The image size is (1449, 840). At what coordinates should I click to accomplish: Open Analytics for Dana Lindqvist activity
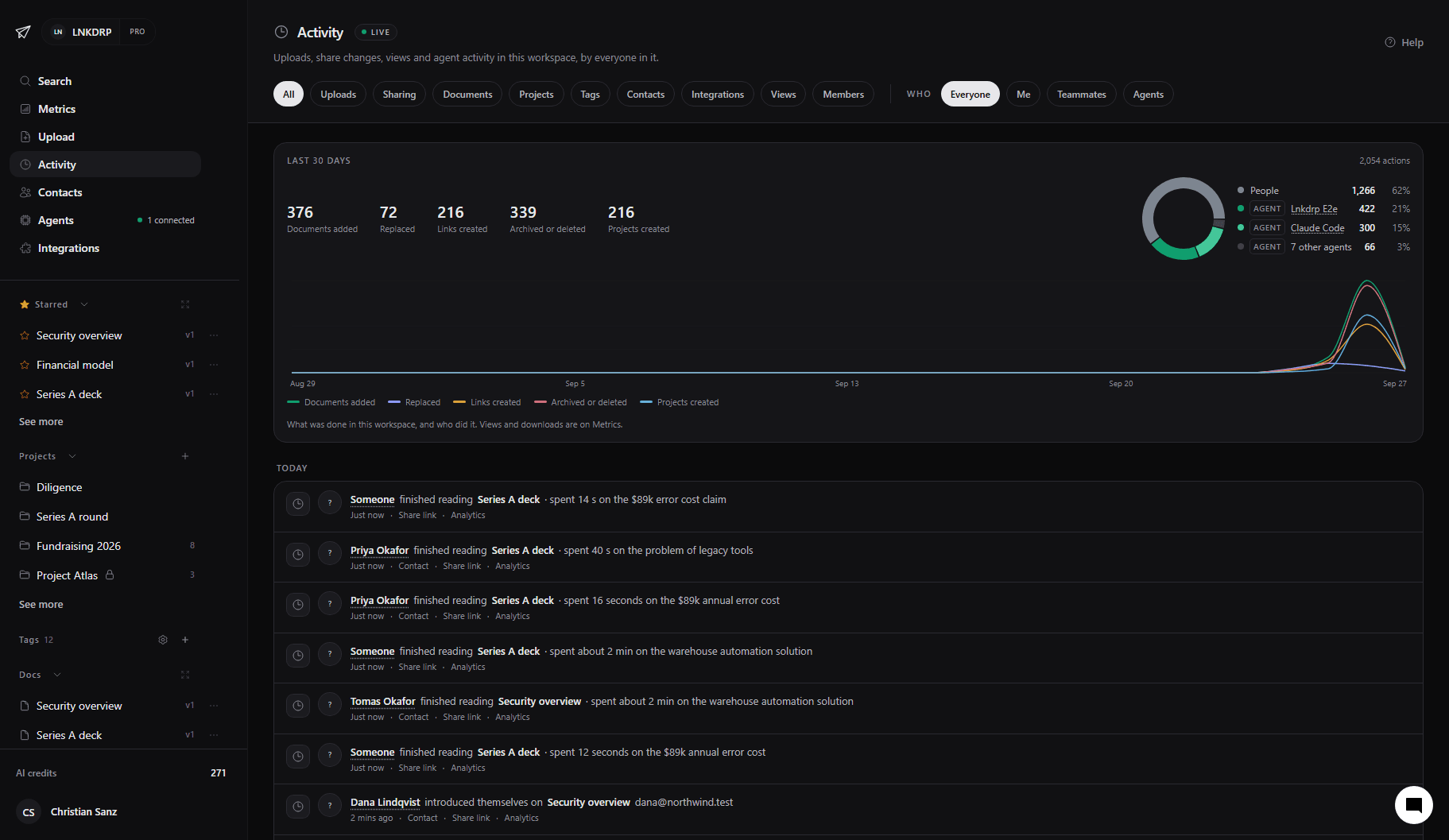click(x=521, y=818)
